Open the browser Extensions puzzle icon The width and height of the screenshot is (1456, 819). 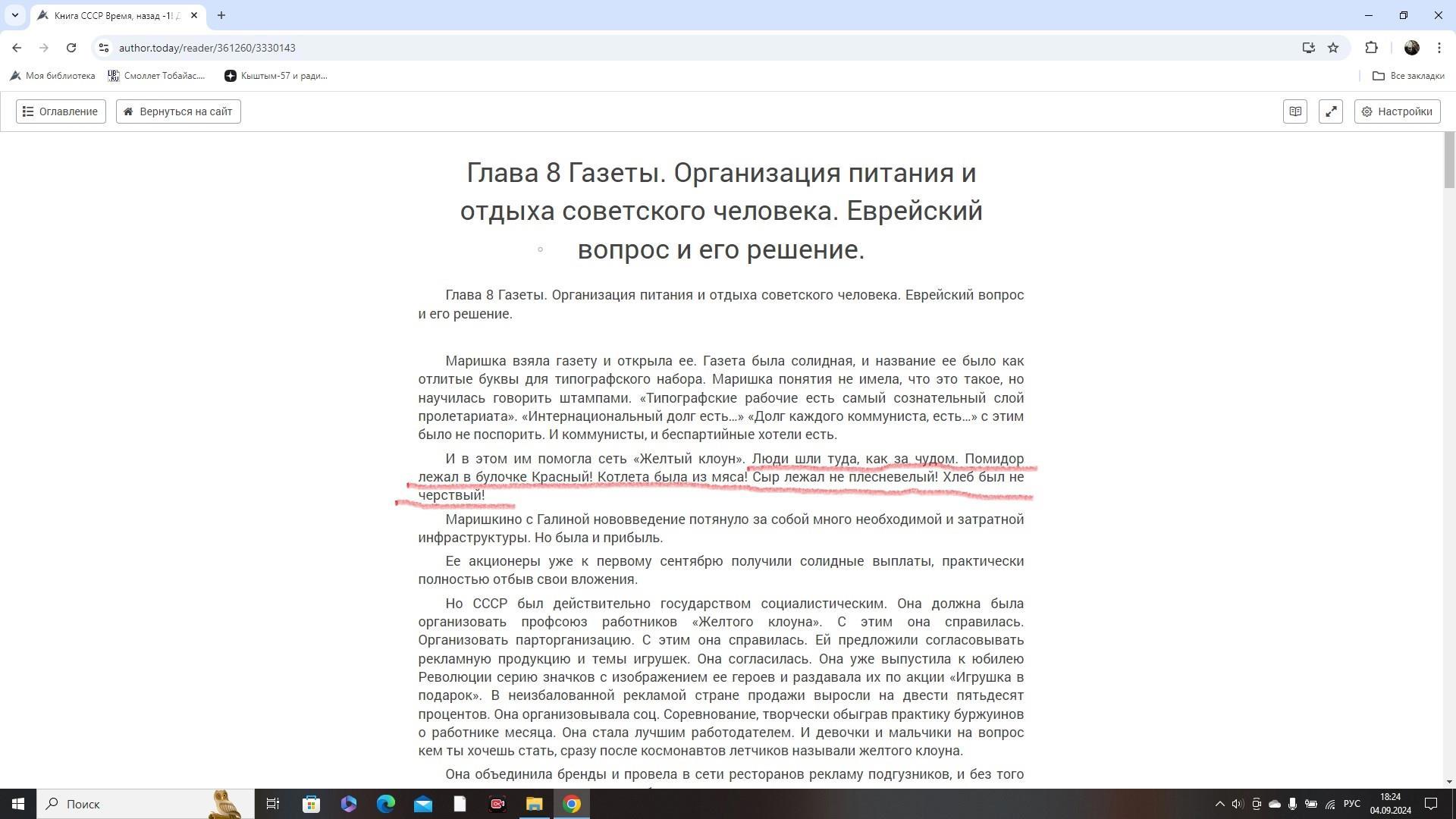pos(1371,48)
